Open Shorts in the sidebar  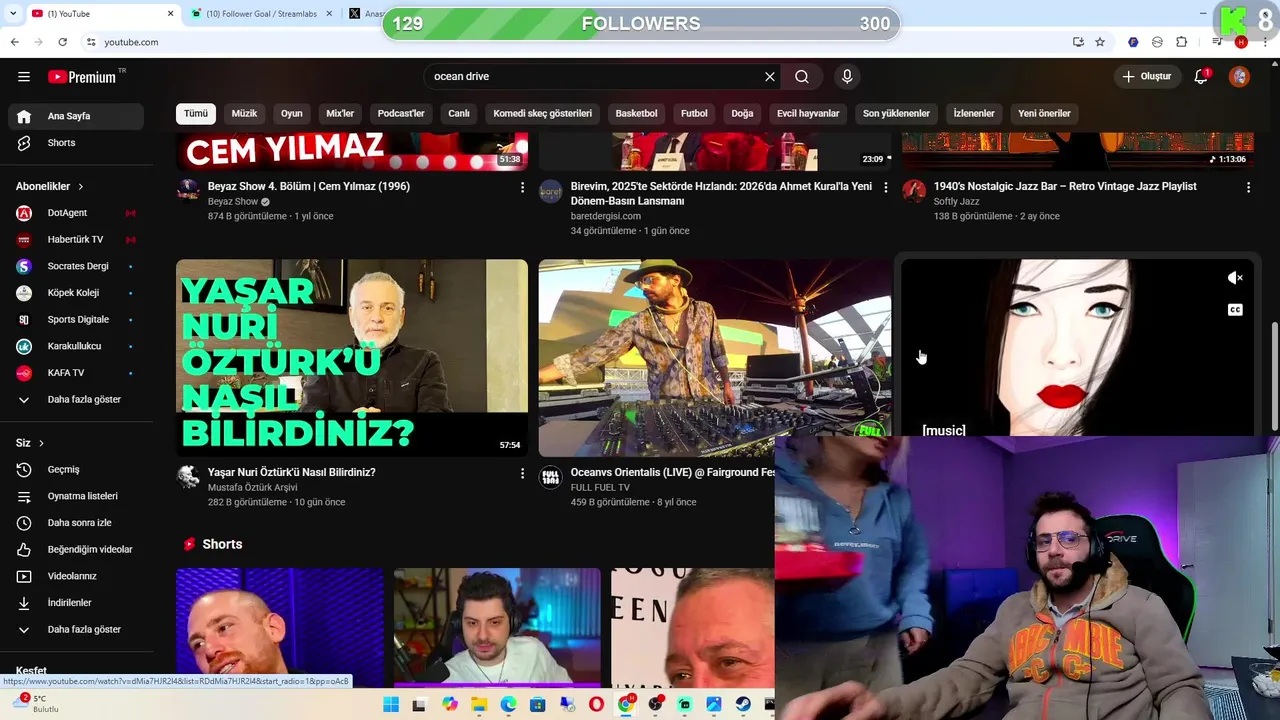76,143
